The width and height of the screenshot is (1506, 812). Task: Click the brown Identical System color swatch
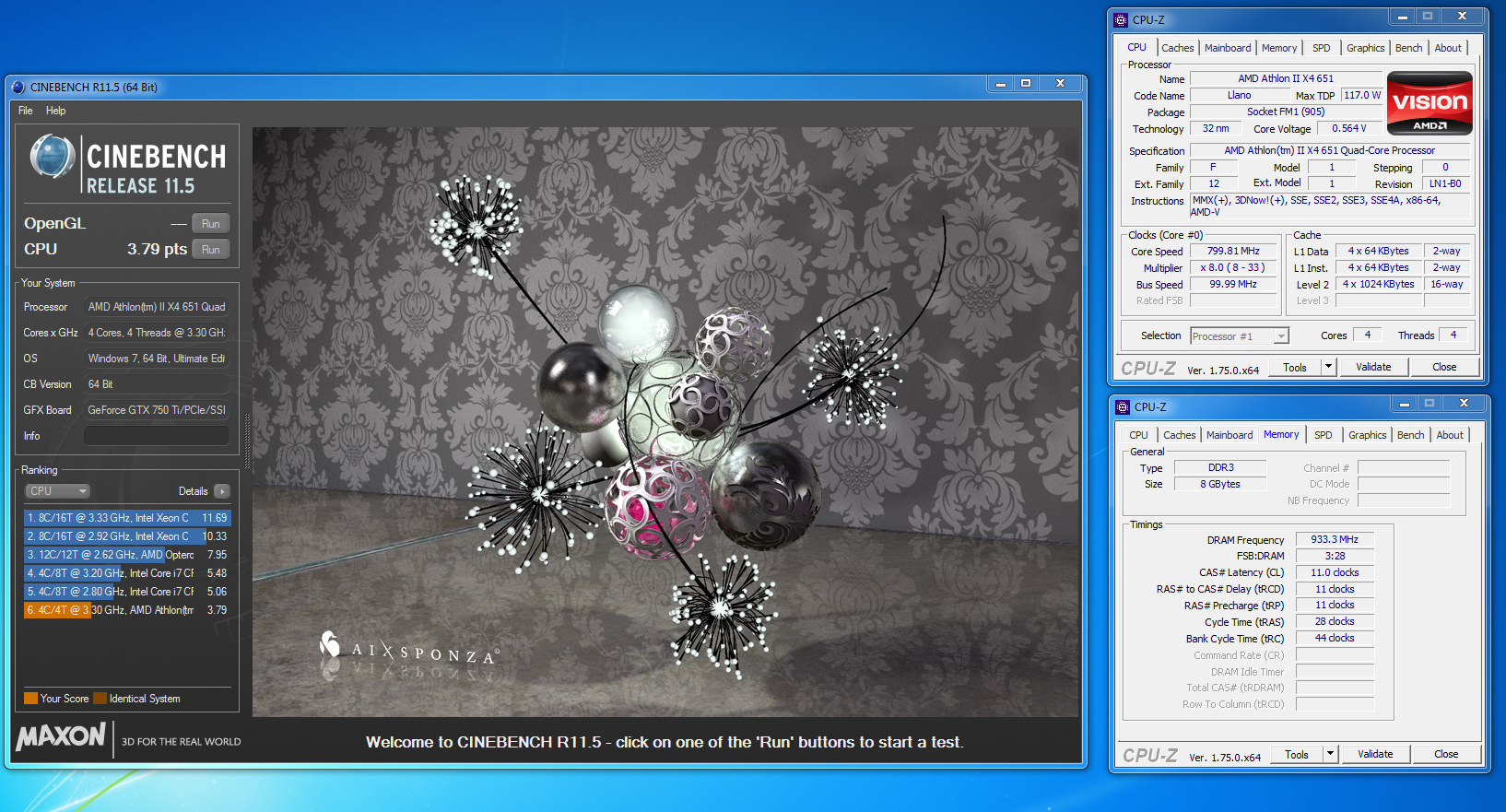click(x=100, y=699)
